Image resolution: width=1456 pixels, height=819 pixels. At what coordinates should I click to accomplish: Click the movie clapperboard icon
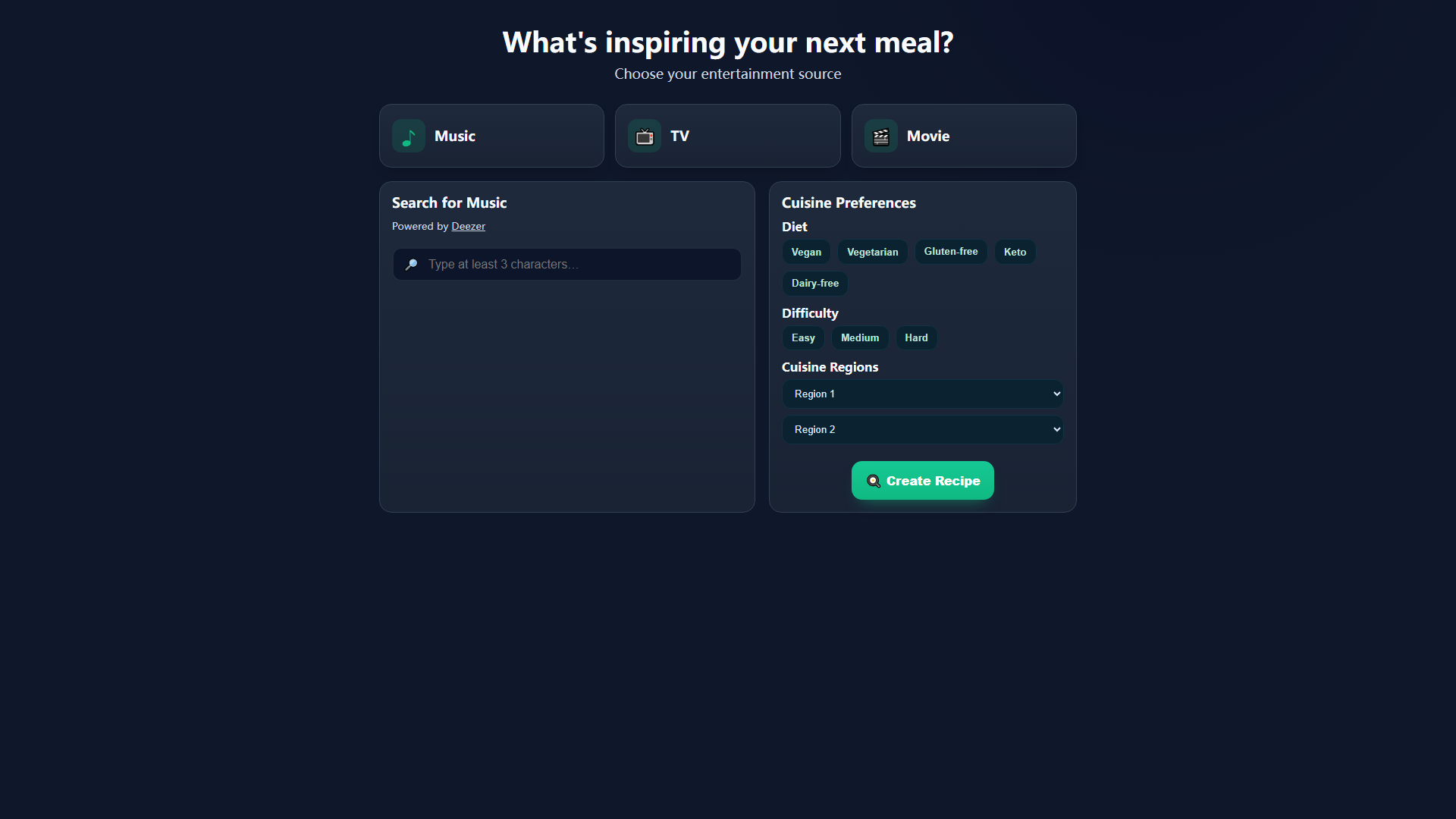881,136
